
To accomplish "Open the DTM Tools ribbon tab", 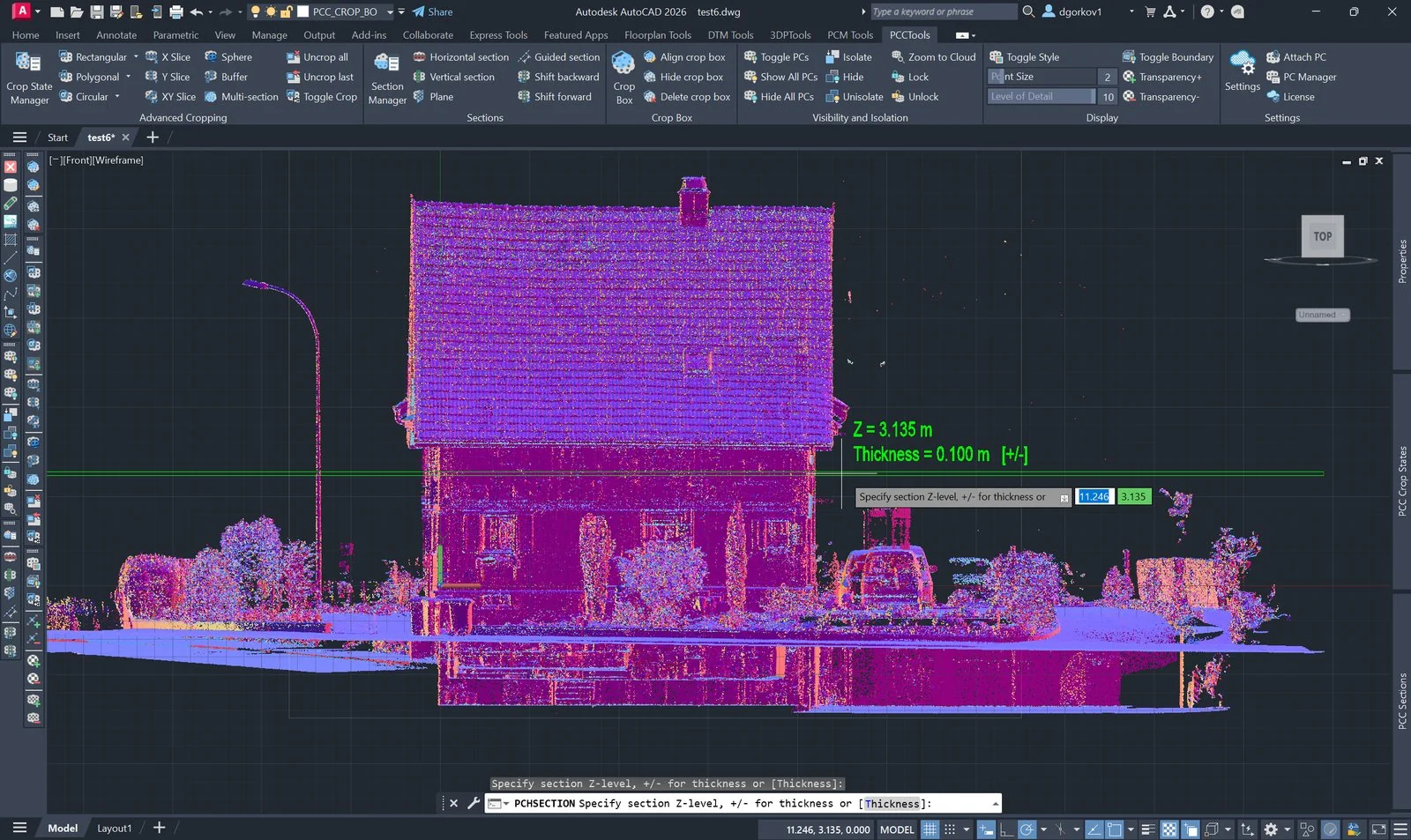I will coord(730,35).
